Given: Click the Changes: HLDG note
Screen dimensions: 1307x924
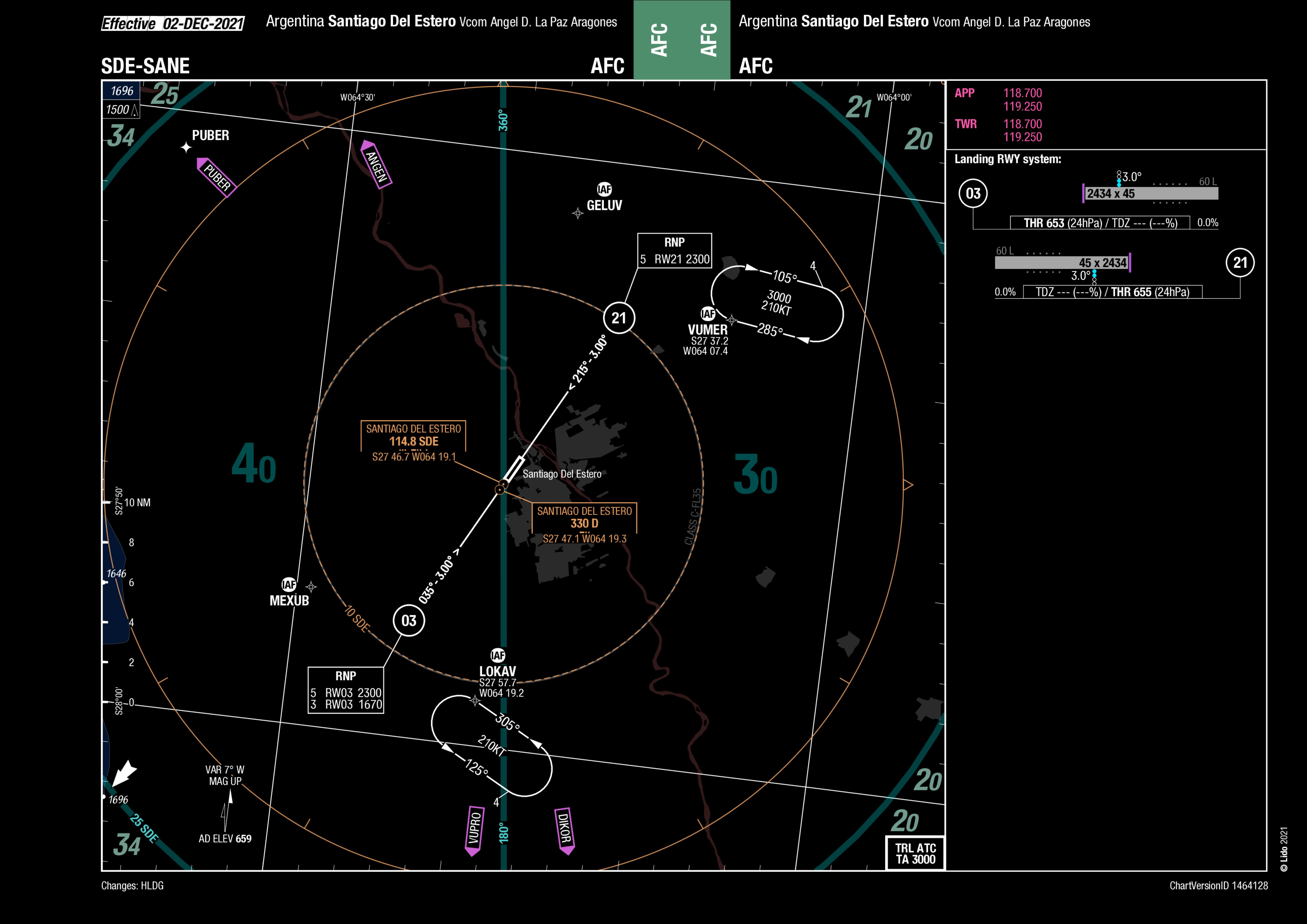Looking at the screenshot, I should click(x=132, y=886).
